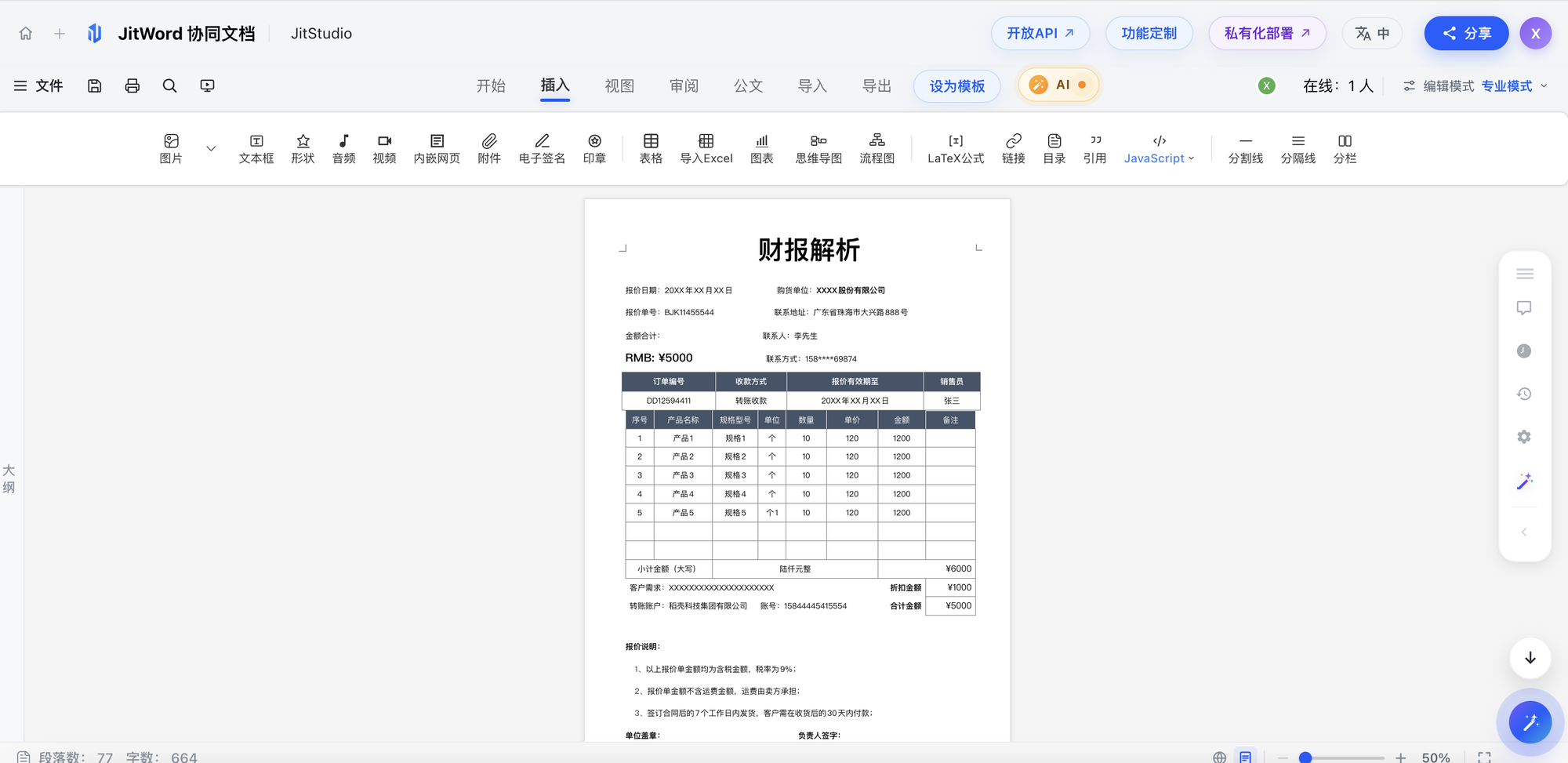Insert a table (表格)
Viewport: 1568px width, 763px height.
pyautogui.click(x=651, y=148)
